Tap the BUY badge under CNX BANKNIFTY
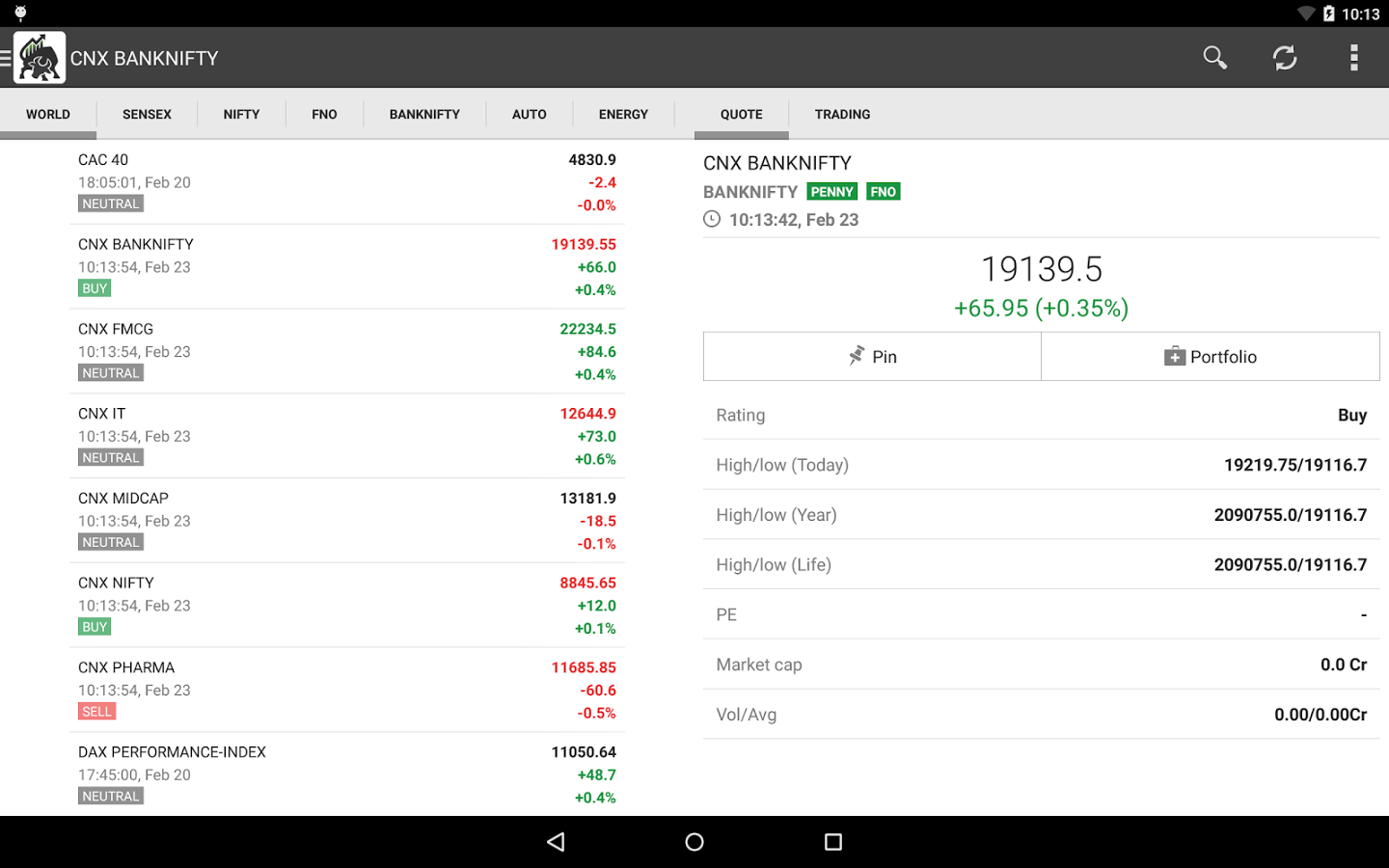Image resolution: width=1389 pixels, height=868 pixels. tap(95, 288)
